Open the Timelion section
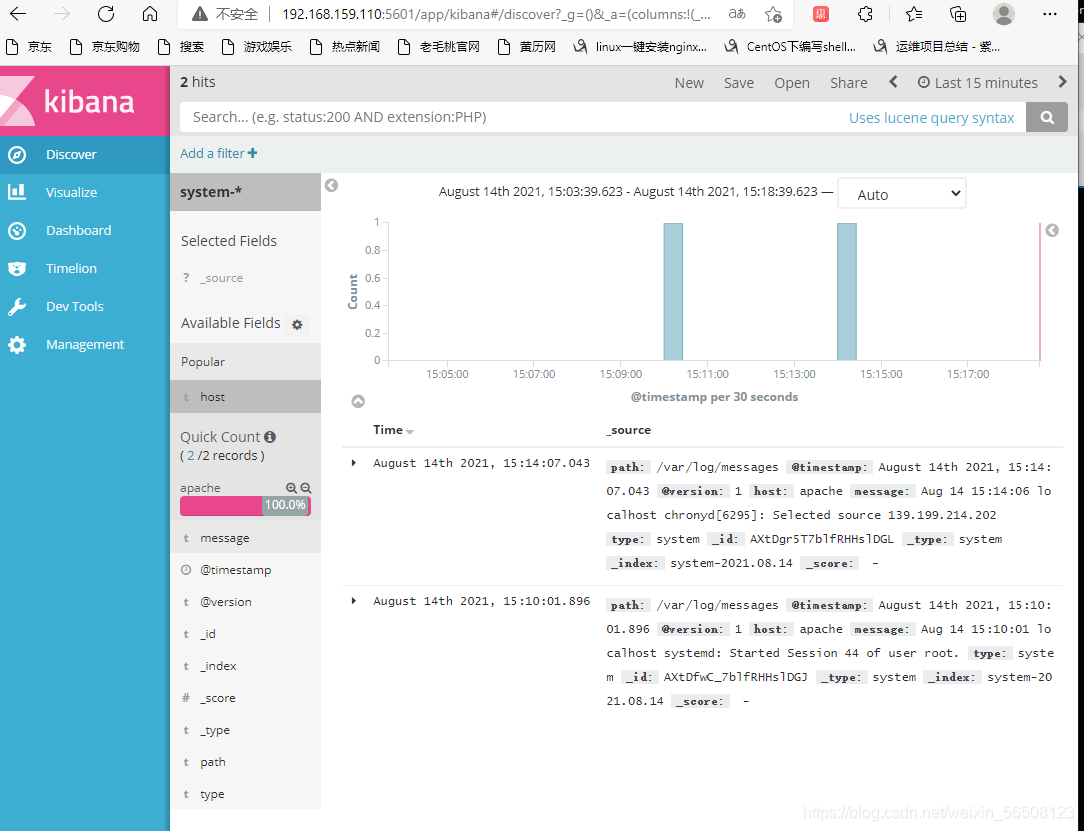Viewport: 1084px width, 831px height. (x=84, y=268)
